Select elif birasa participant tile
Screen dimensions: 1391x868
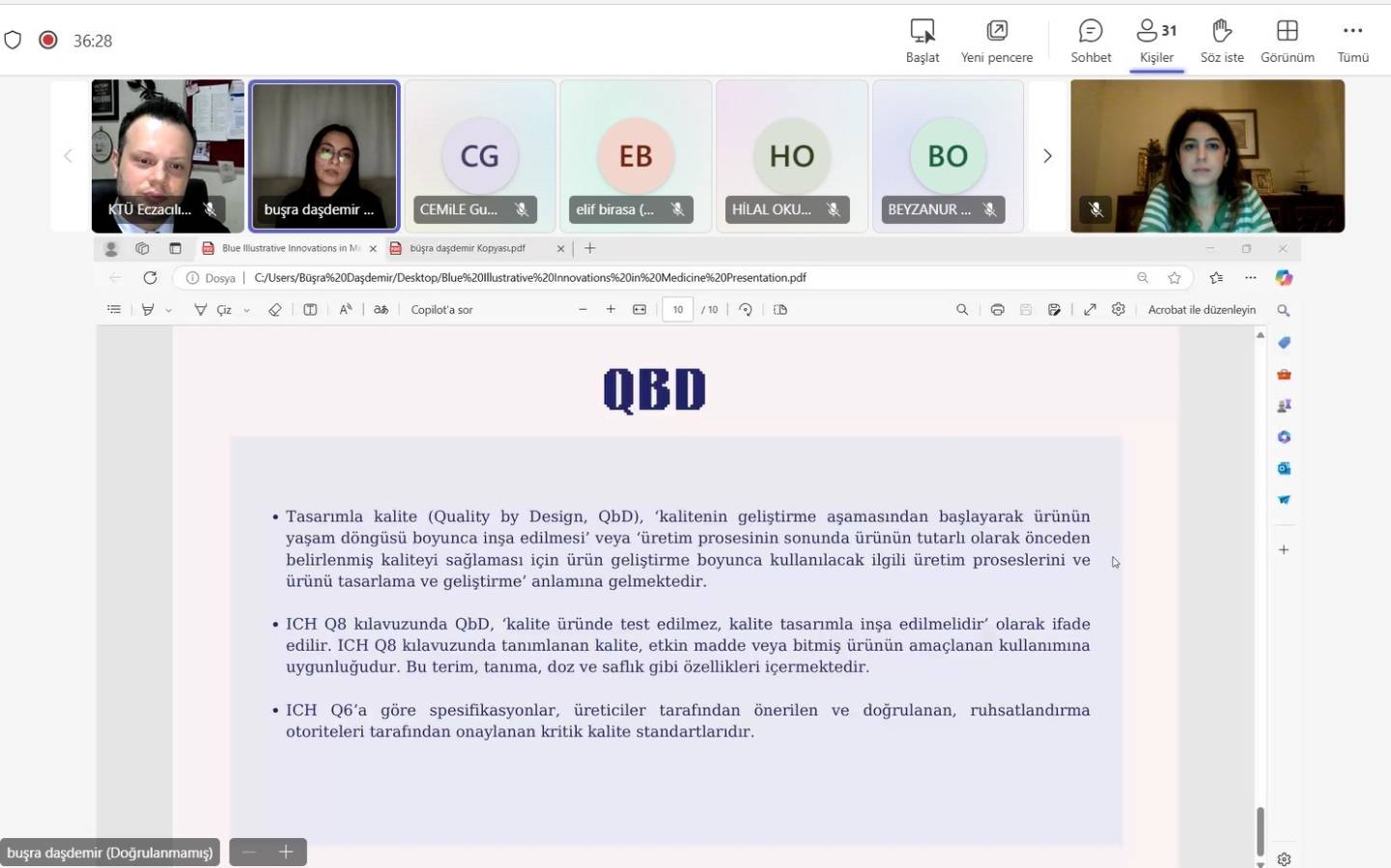tap(636, 155)
